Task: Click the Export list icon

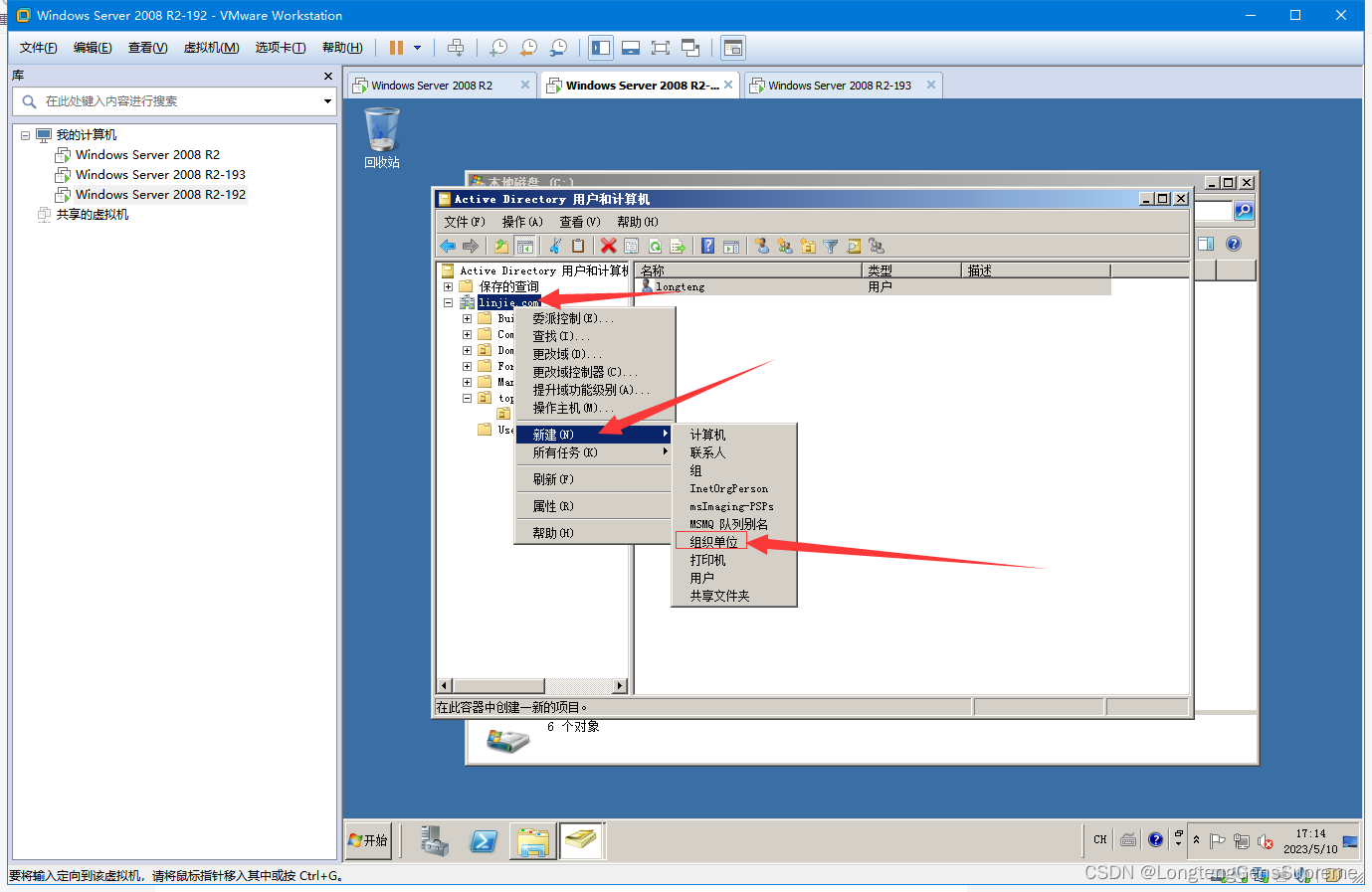Action: pos(678,246)
